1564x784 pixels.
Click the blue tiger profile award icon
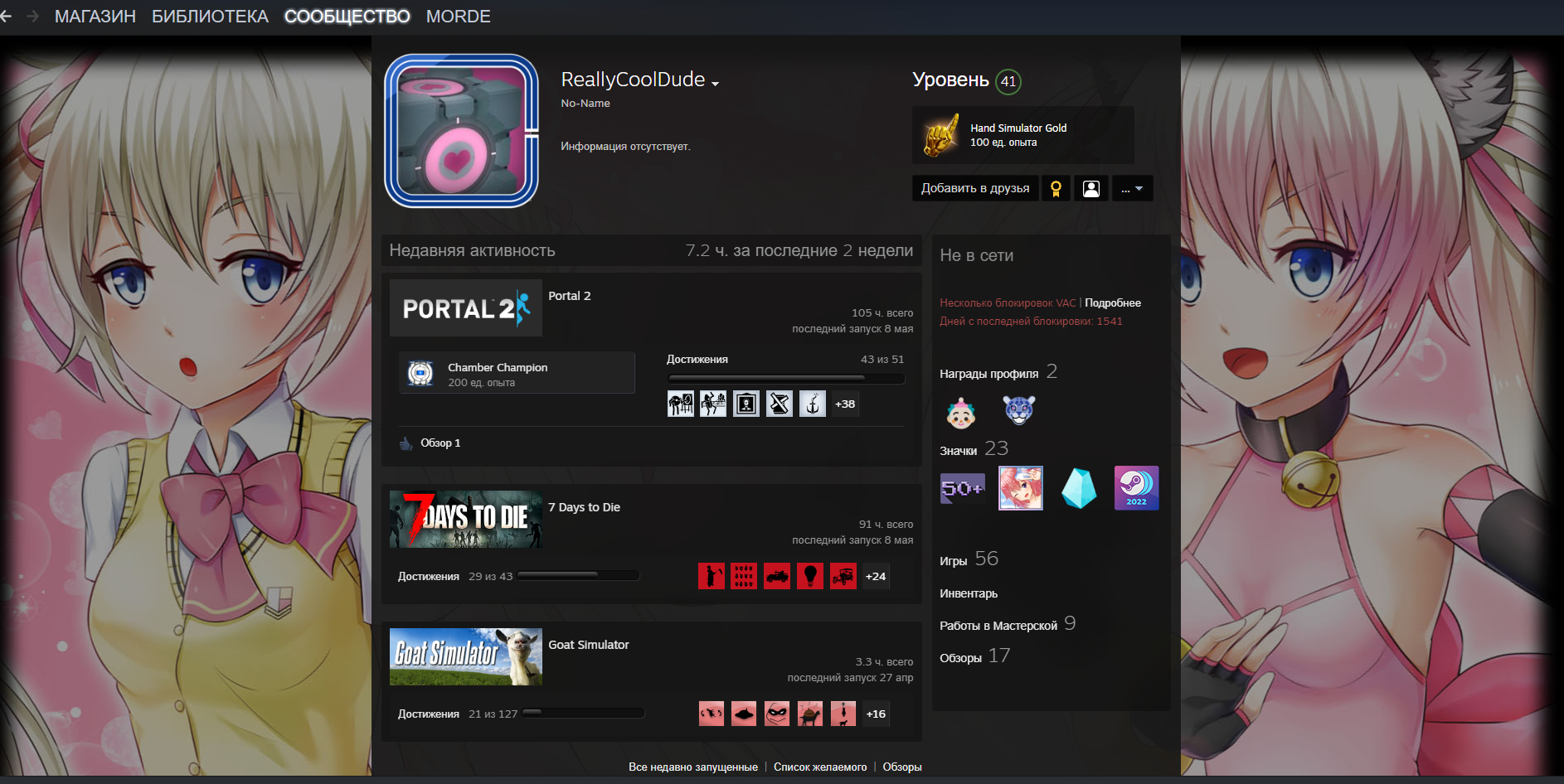point(1019,410)
